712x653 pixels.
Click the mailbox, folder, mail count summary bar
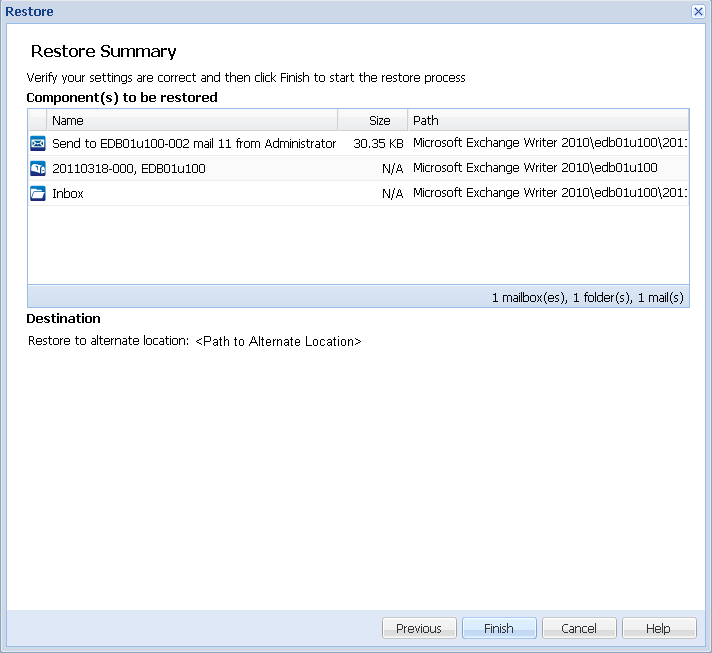[587, 297]
